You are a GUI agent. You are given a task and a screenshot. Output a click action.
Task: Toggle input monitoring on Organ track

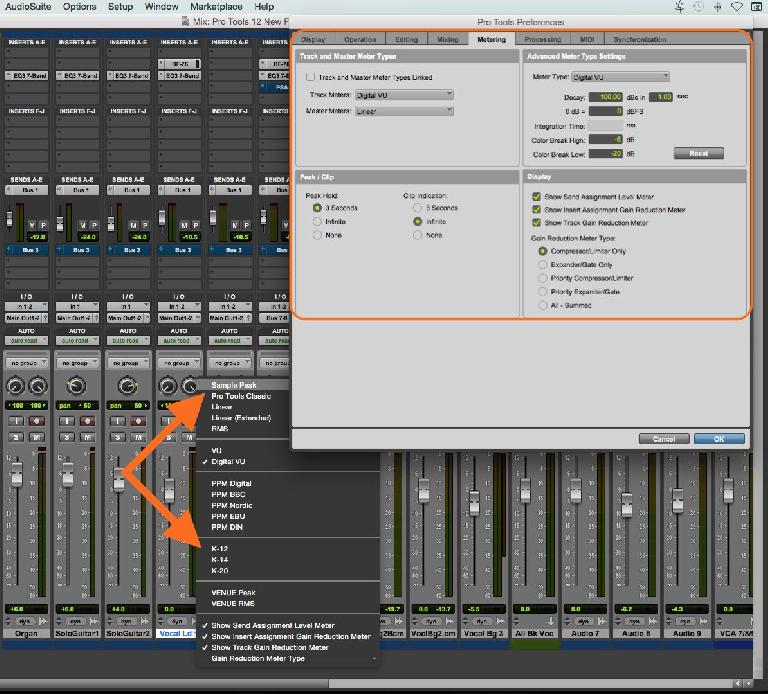click(x=16, y=421)
